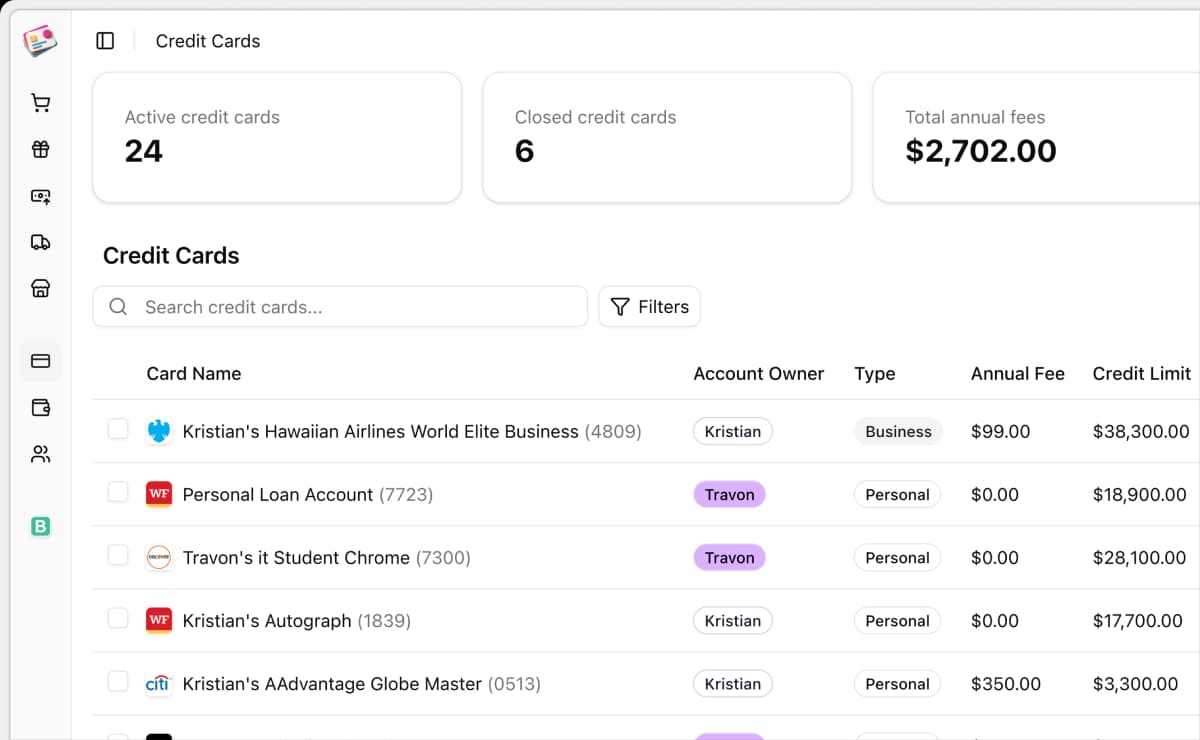
Task: Select the storefront sidebar icon
Action: click(40, 289)
